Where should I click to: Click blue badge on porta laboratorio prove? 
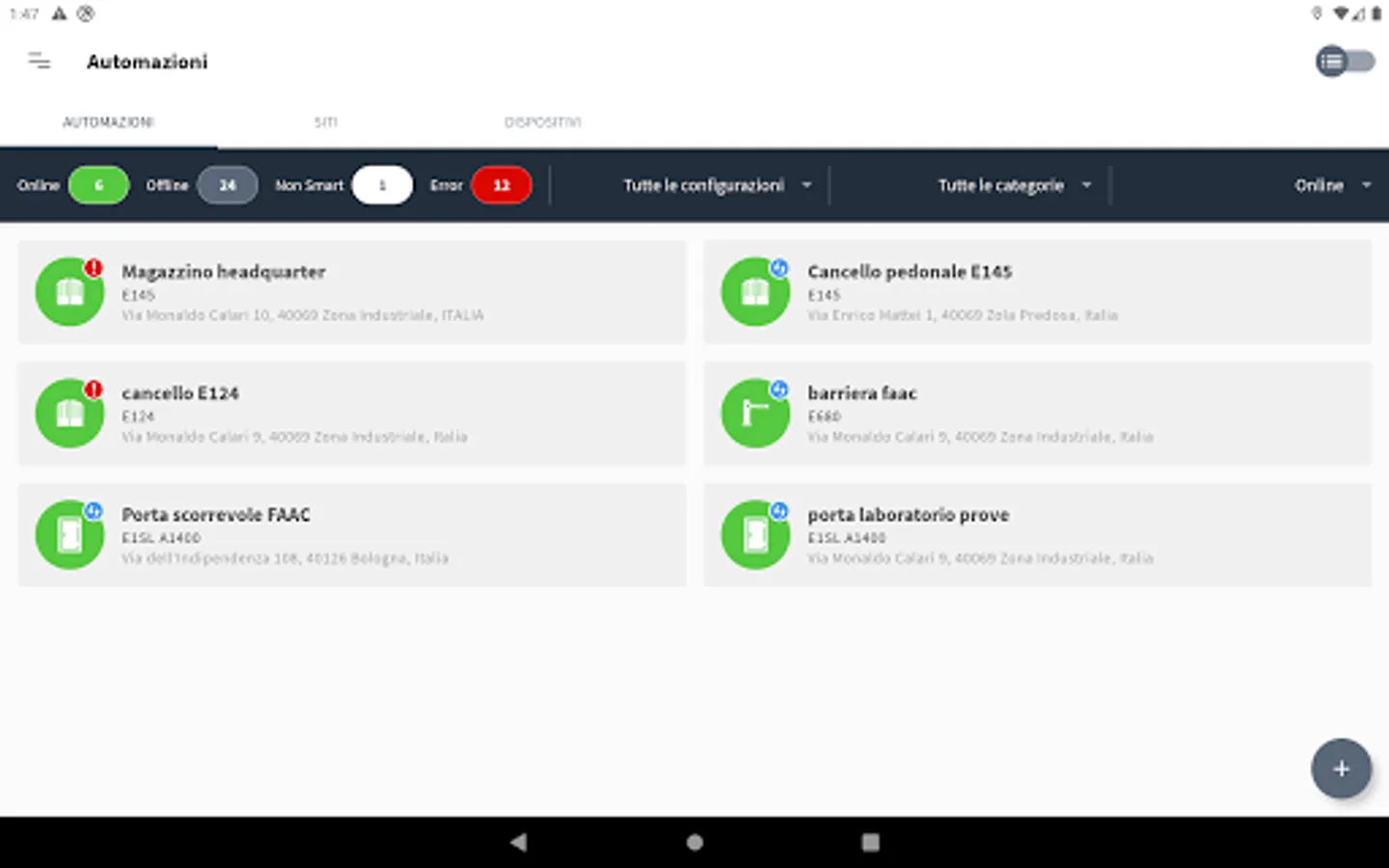point(779,511)
